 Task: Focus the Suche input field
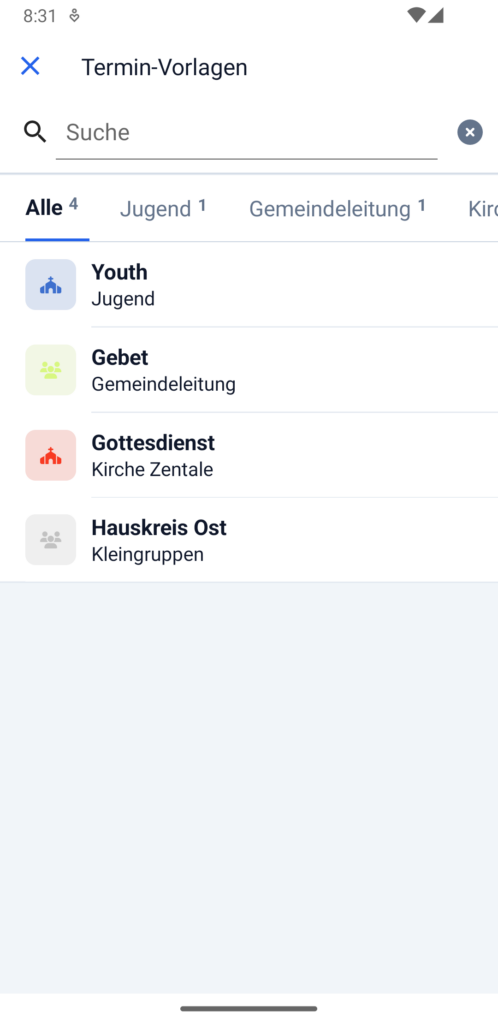point(247,133)
